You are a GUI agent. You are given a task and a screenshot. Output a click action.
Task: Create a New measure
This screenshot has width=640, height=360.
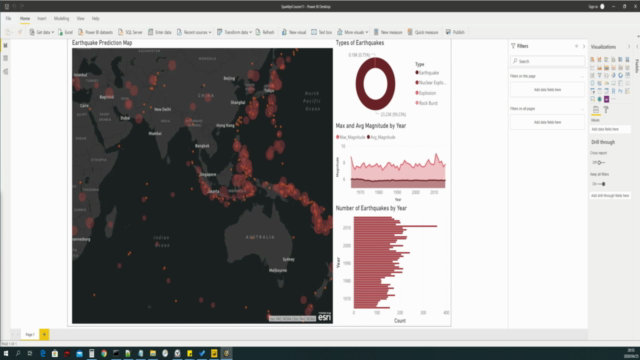(388, 32)
